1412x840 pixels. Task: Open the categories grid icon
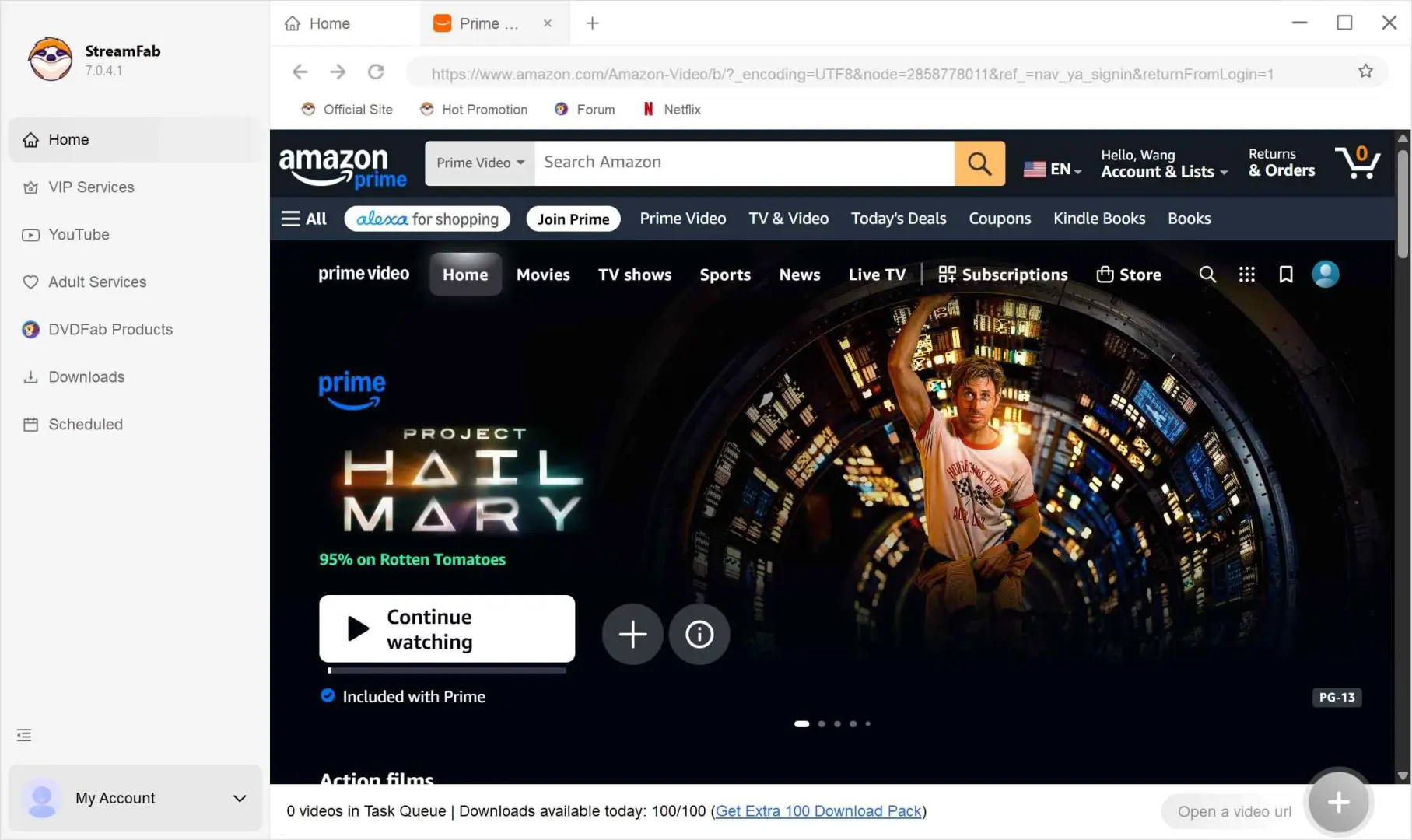pos(1246,275)
